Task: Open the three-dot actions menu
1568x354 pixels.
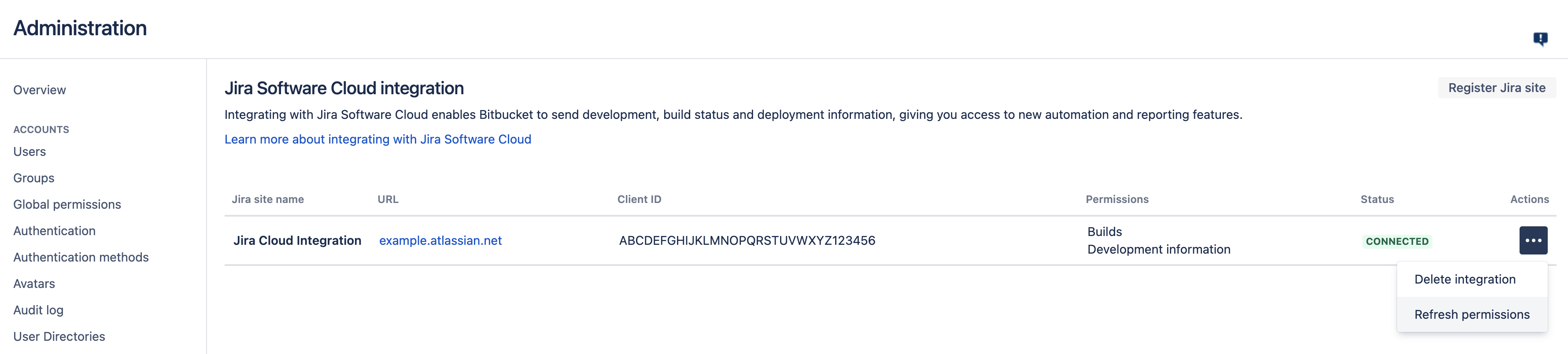Action: click(x=1533, y=240)
